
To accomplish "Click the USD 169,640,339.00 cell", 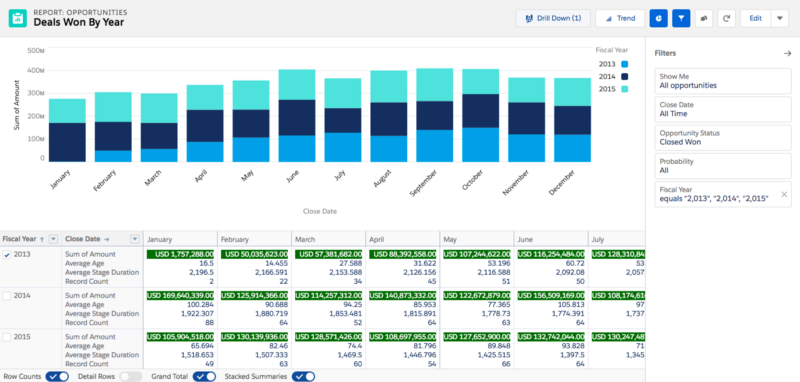I will pos(181,295).
